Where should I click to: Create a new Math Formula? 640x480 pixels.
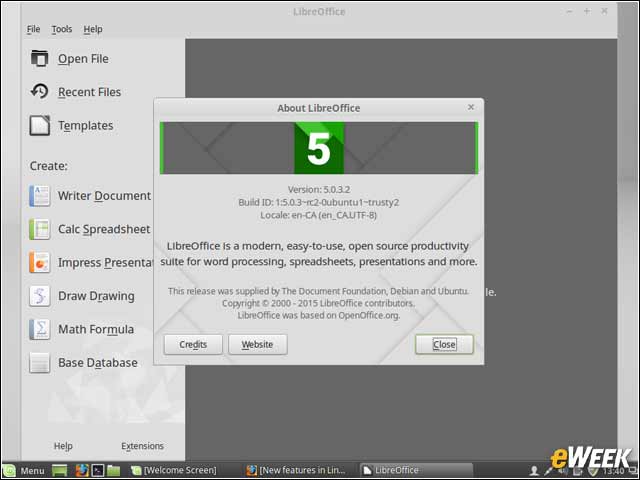point(96,329)
